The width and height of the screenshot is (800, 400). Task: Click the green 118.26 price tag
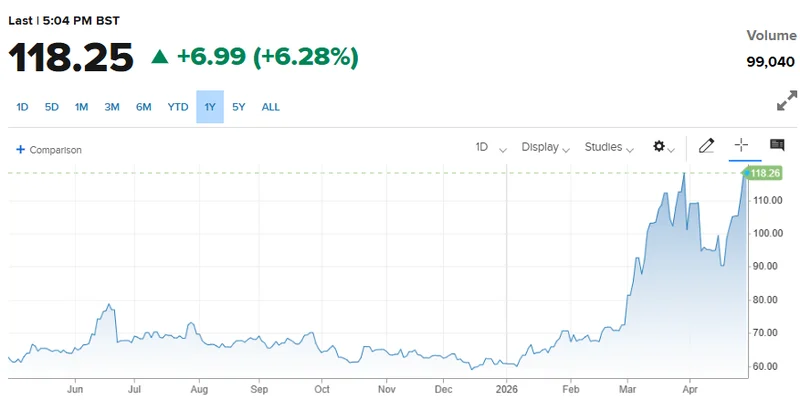tap(764, 173)
